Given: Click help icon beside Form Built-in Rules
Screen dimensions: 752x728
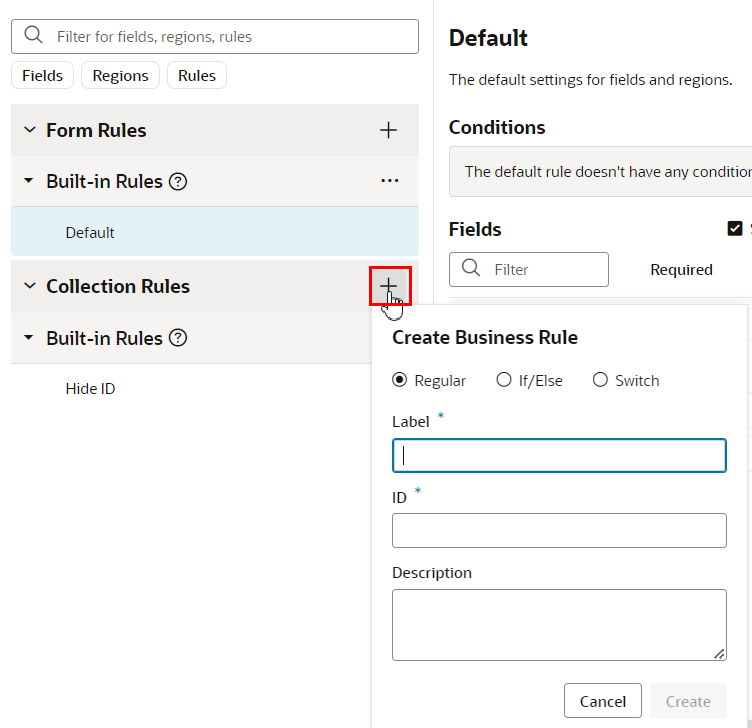Looking at the screenshot, I should (x=178, y=181).
